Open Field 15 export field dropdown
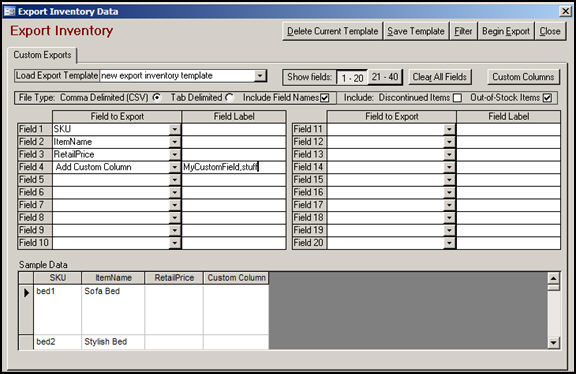The height and width of the screenshot is (374, 576). pos(449,180)
